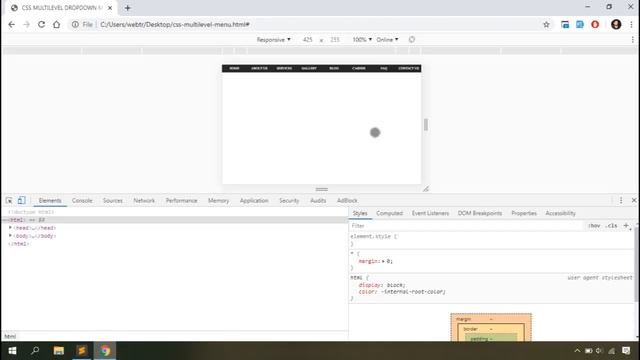640x360 pixels.
Task: Open the Computed sidebar tab
Action: (389, 213)
